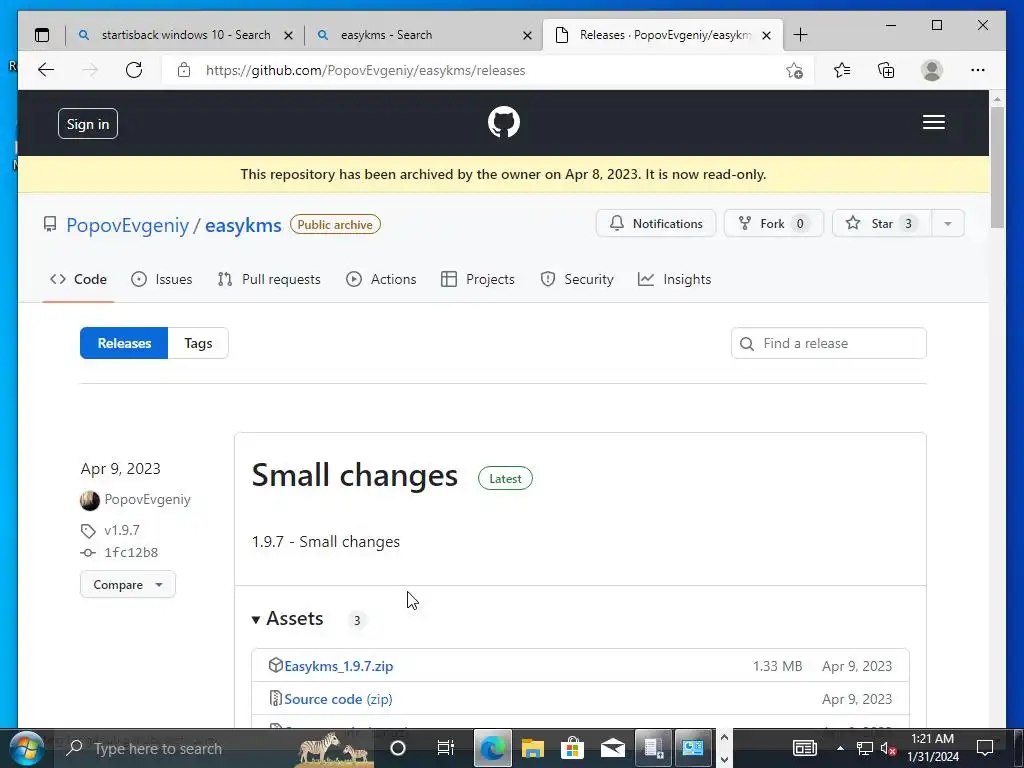This screenshot has height=768, width=1024.
Task: Star the easykms repository
Action: click(882, 223)
